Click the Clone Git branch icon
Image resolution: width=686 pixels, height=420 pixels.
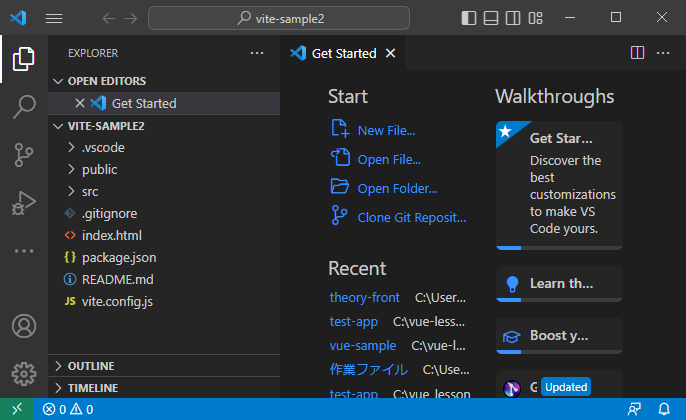339,215
